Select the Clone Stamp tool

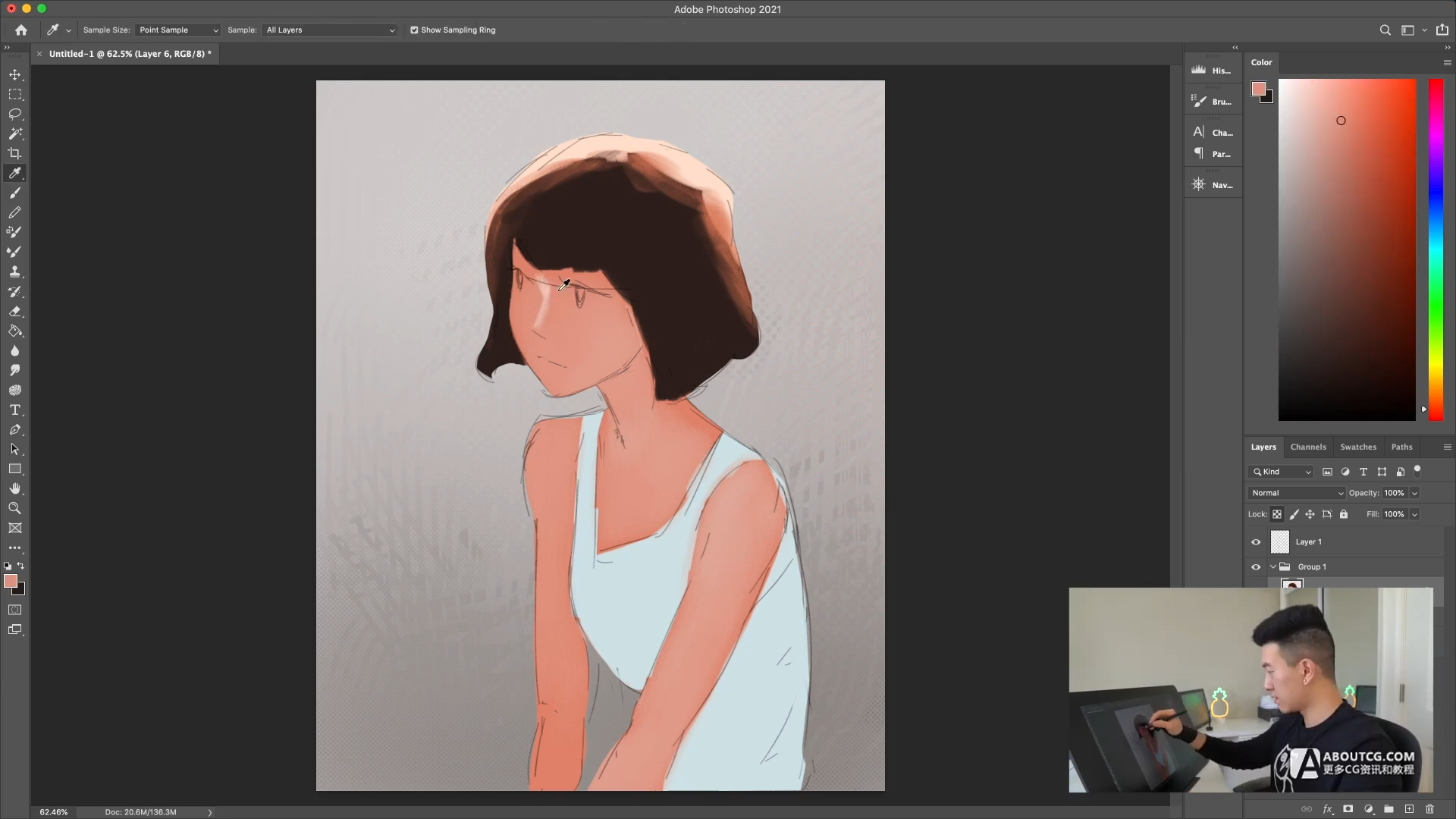(x=14, y=271)
